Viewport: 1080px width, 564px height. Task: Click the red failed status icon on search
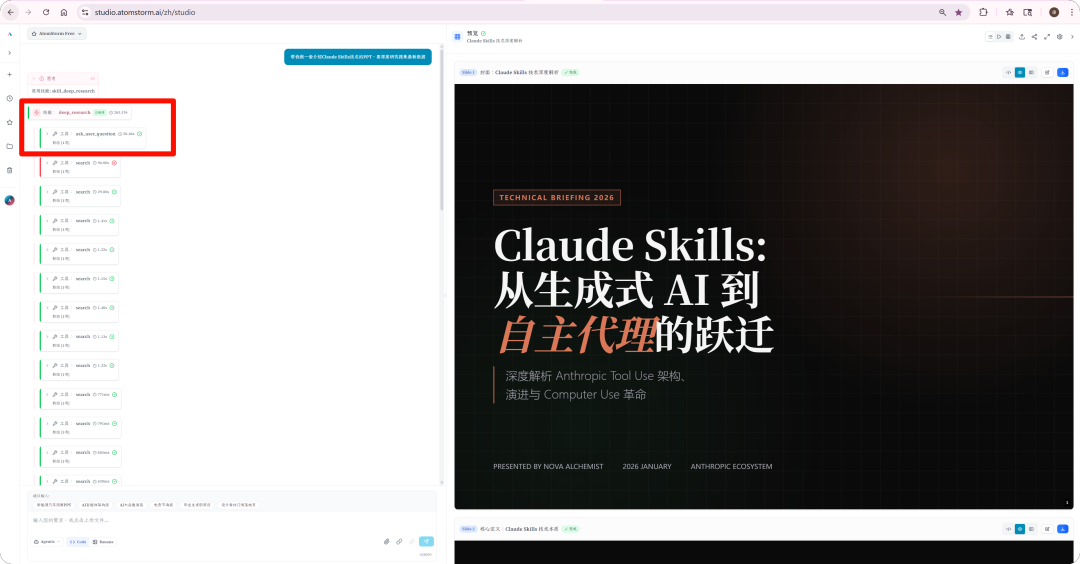coord(114,163)
